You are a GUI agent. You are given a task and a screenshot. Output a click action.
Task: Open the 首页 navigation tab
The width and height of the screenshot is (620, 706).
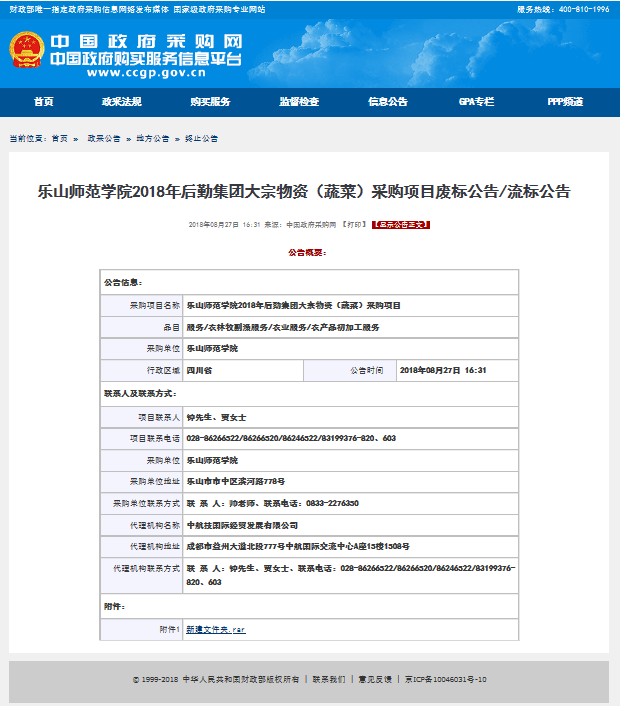pyautogui.click(x=43, y=102)
